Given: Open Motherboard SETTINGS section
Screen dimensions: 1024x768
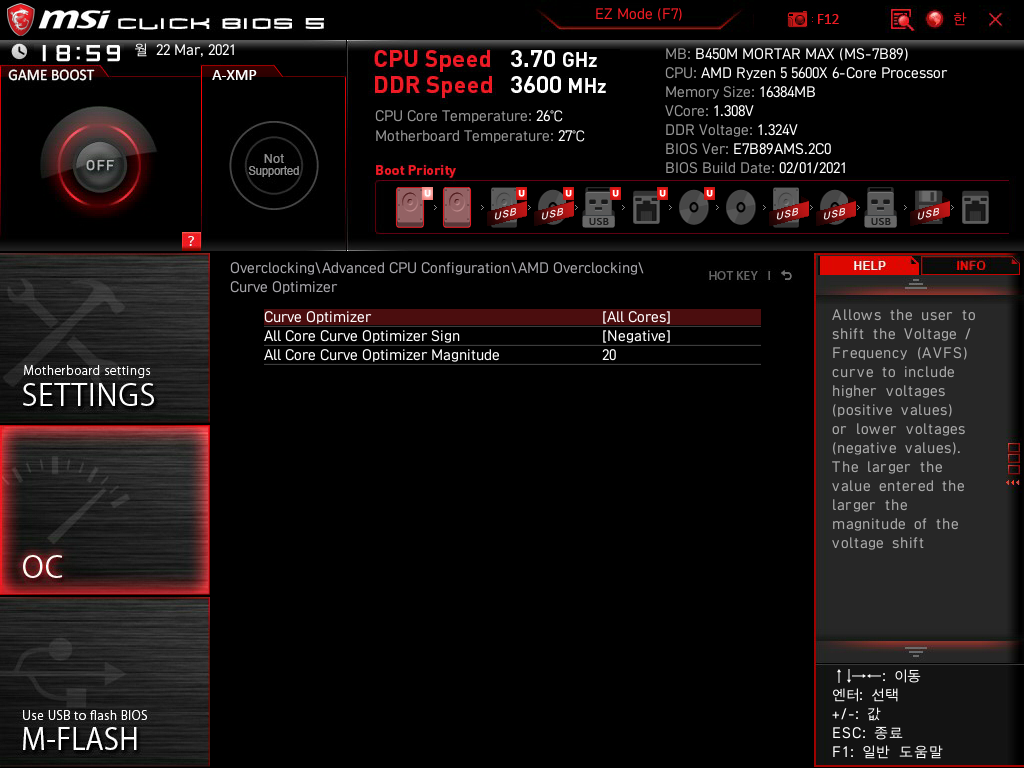Looking at the screenshot, I should (104, 338).
